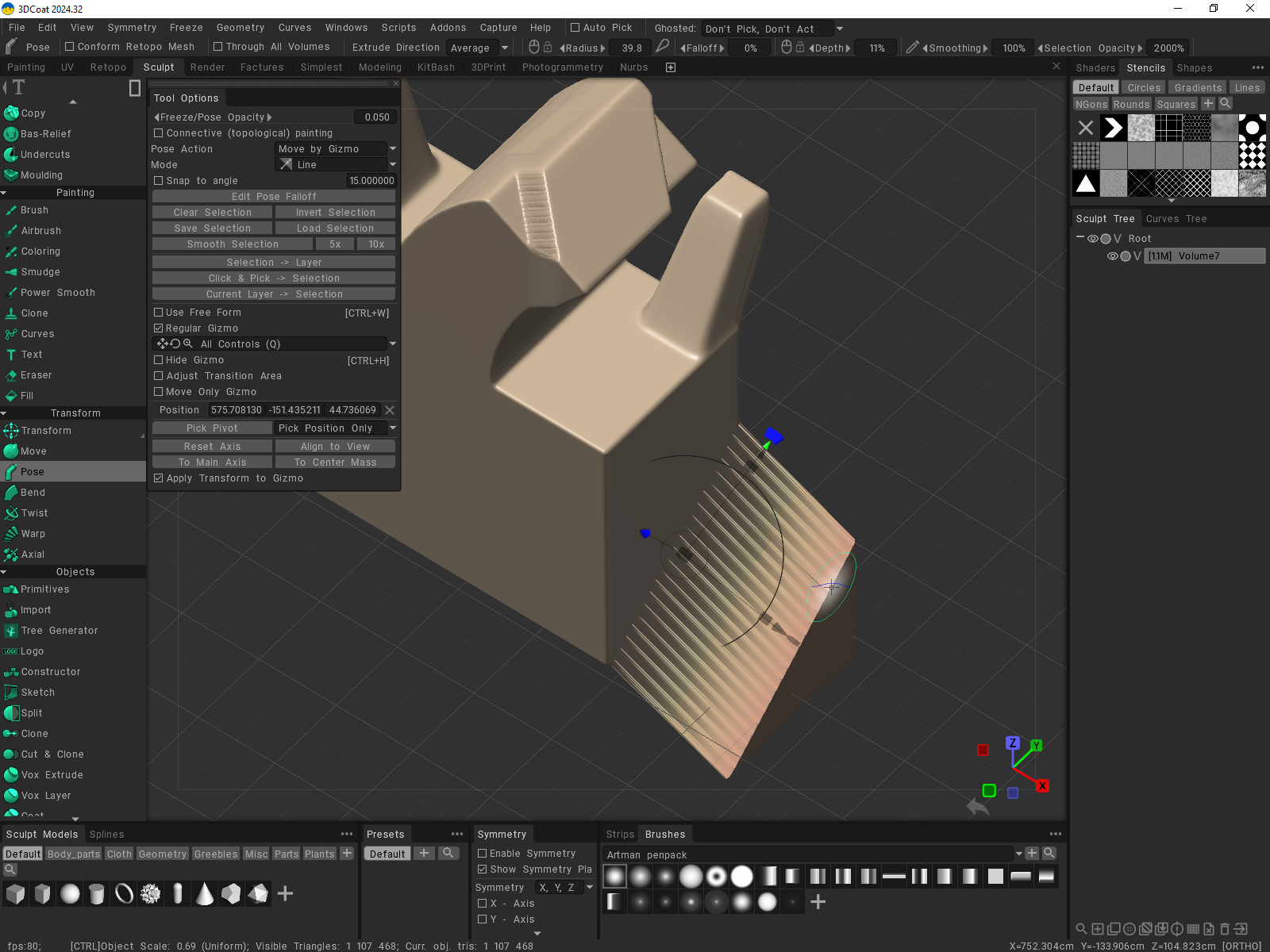Open the Geometry menu
This screenshot has width=1270, height=952.
240,28
